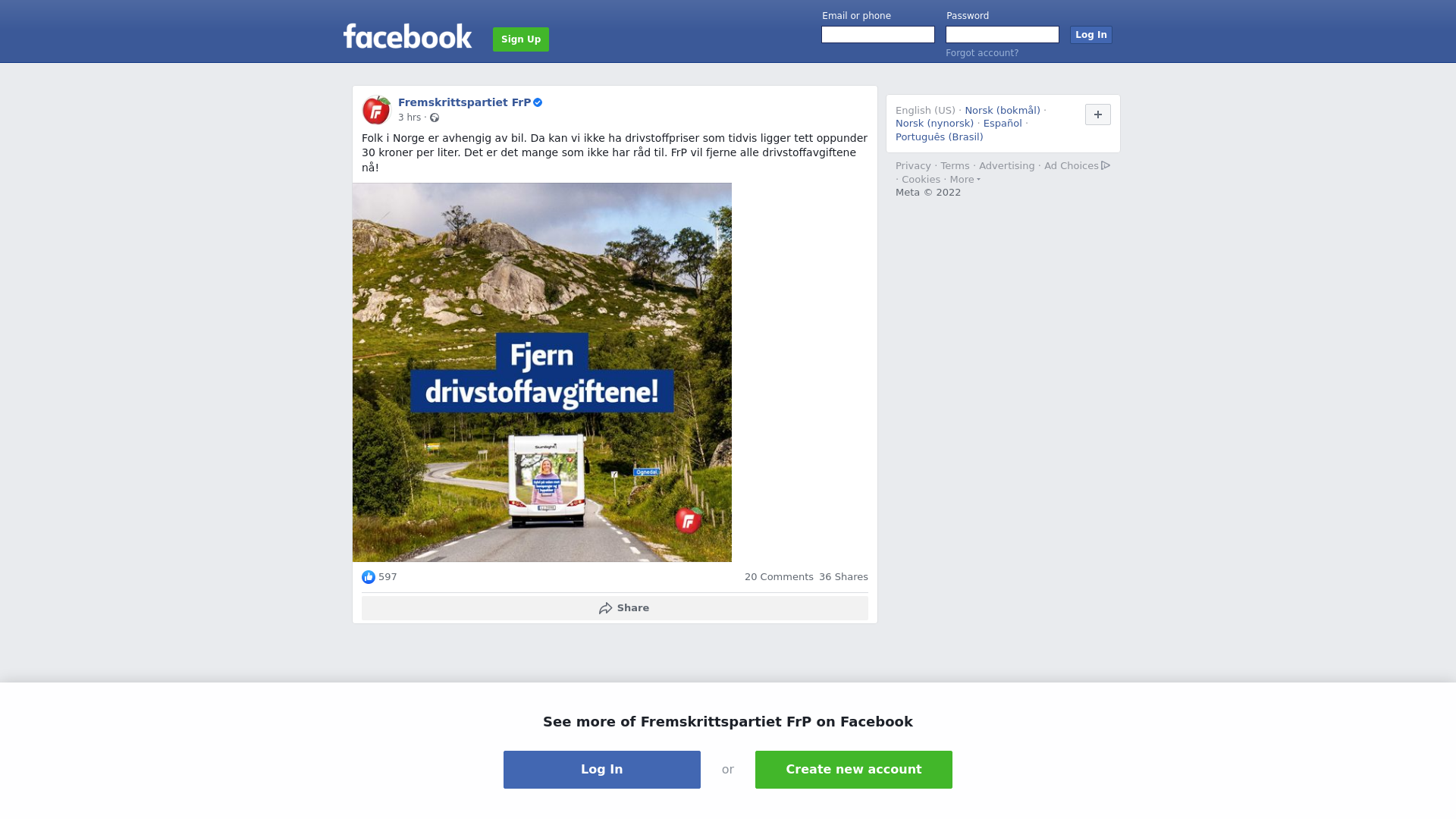Viewport: 1456px width, 819px height.
Task: Open the Privacy footer link
Action: coord(913,166)
